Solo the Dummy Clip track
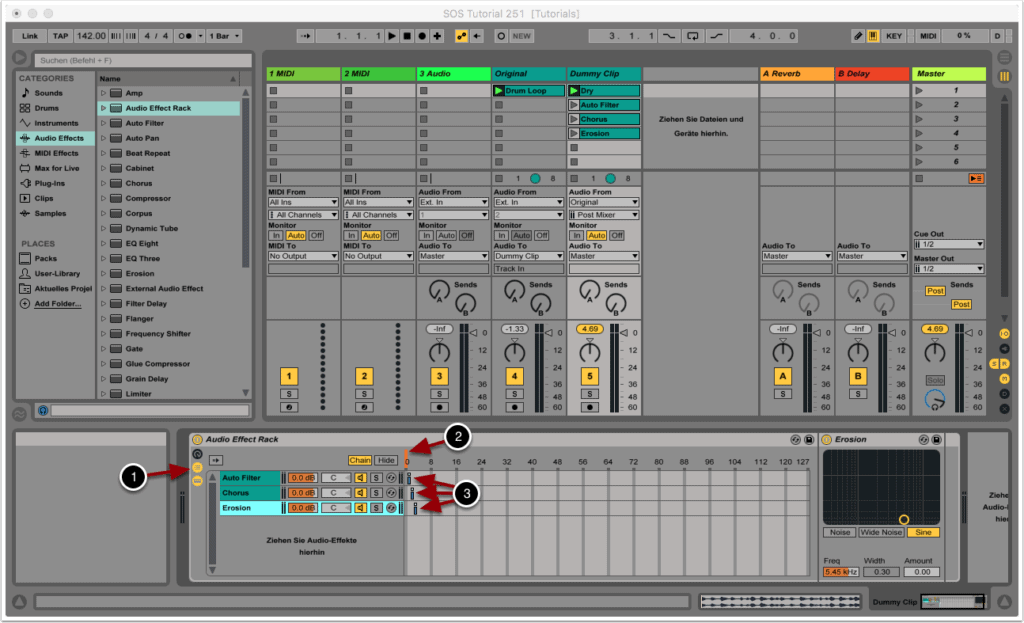 point(590,394)
